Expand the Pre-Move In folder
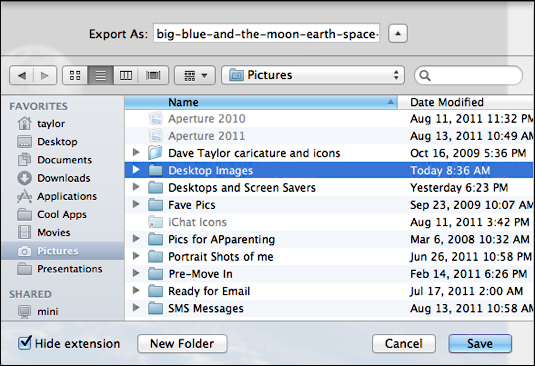 click(x=136, y=273)
